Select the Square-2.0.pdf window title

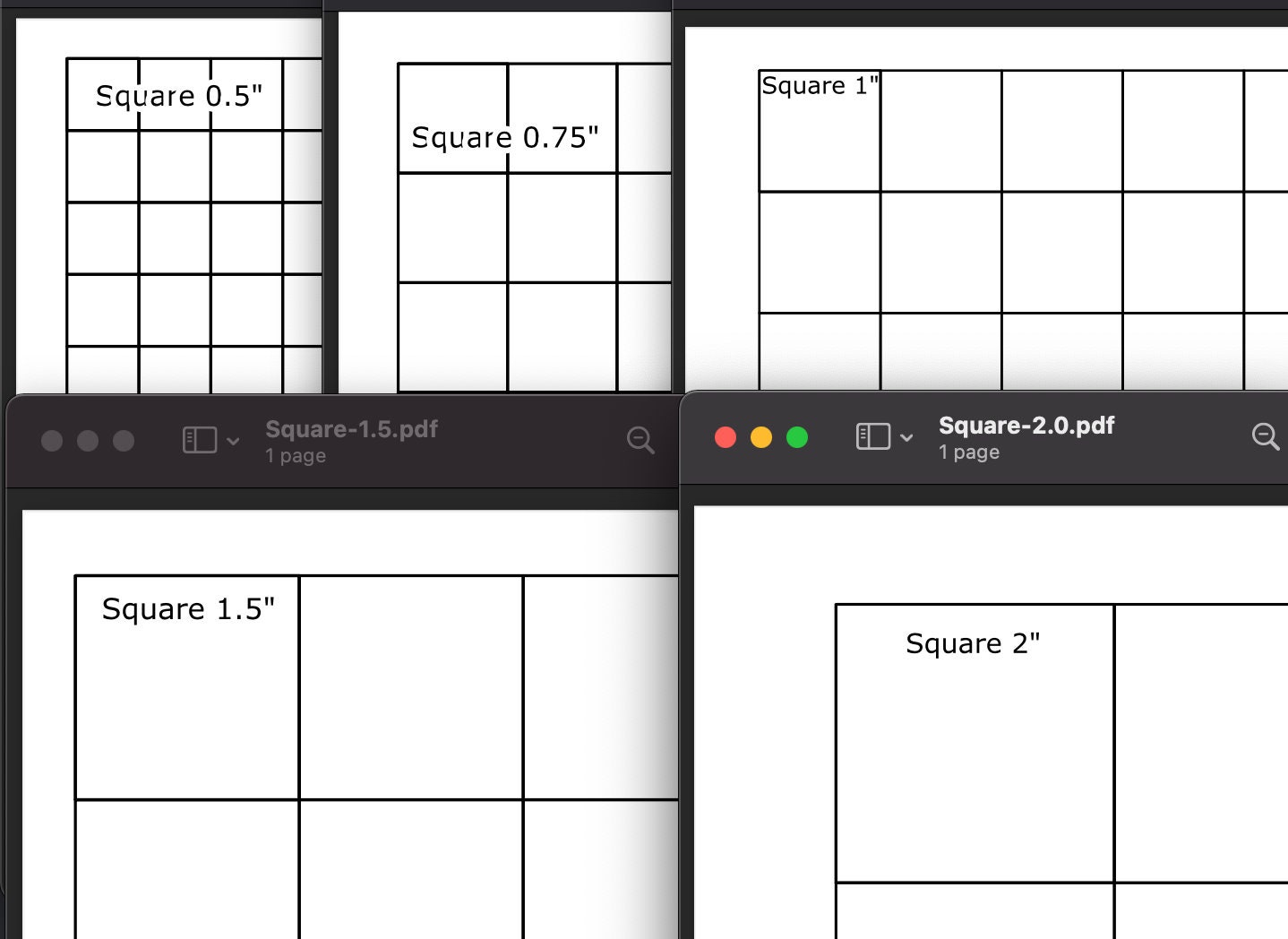(x=1026, y=426)
